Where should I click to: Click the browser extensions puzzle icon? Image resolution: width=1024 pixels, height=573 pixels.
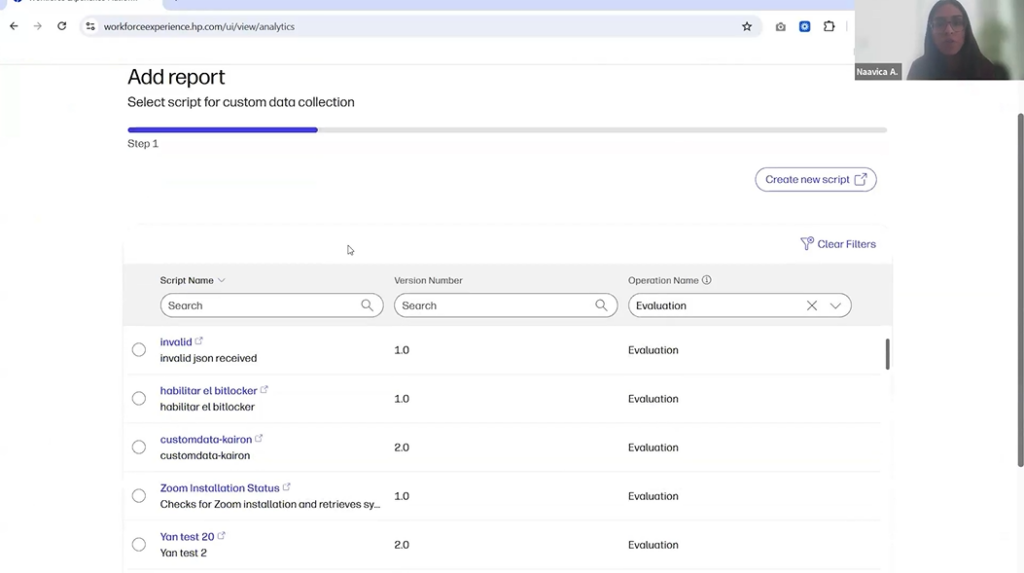coord(829,27)
